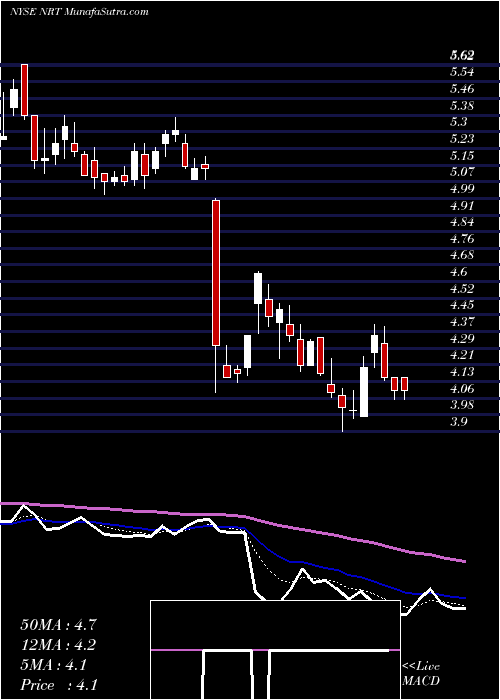Click the 4.68 price axis label
The image size is (500, 700).
[x=462, y=255]
